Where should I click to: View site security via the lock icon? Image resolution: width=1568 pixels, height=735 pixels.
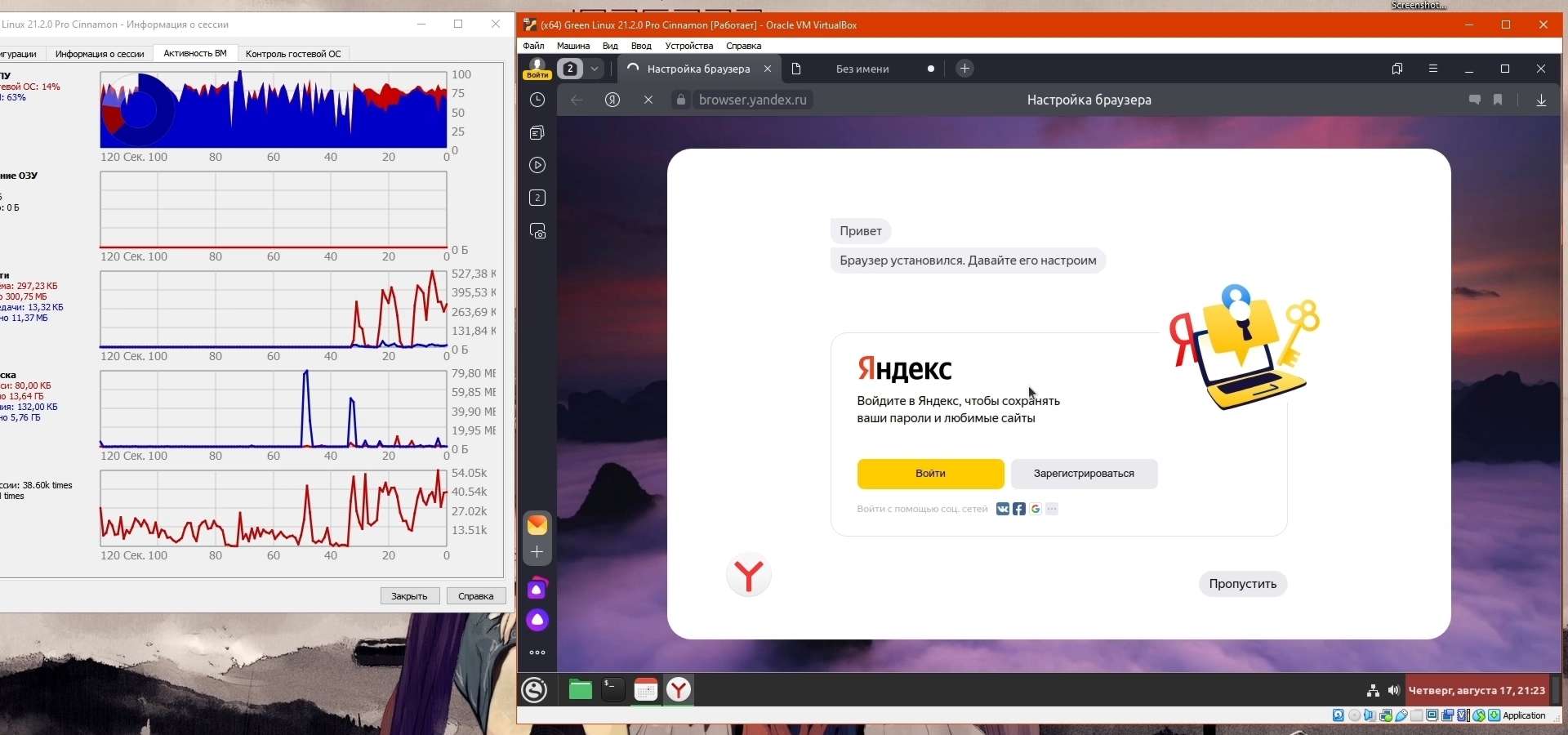point(680,100)
